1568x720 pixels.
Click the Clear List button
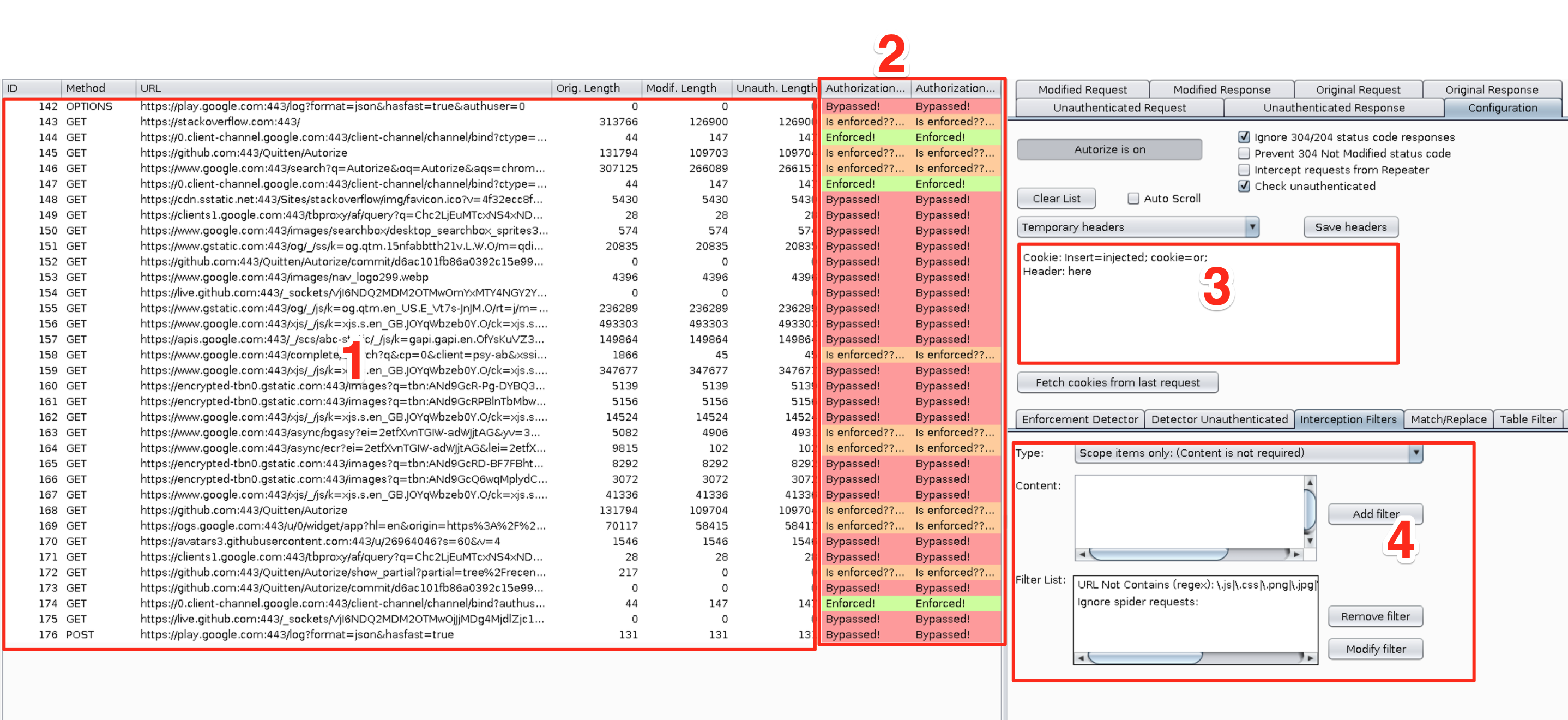click(1056, 199)
